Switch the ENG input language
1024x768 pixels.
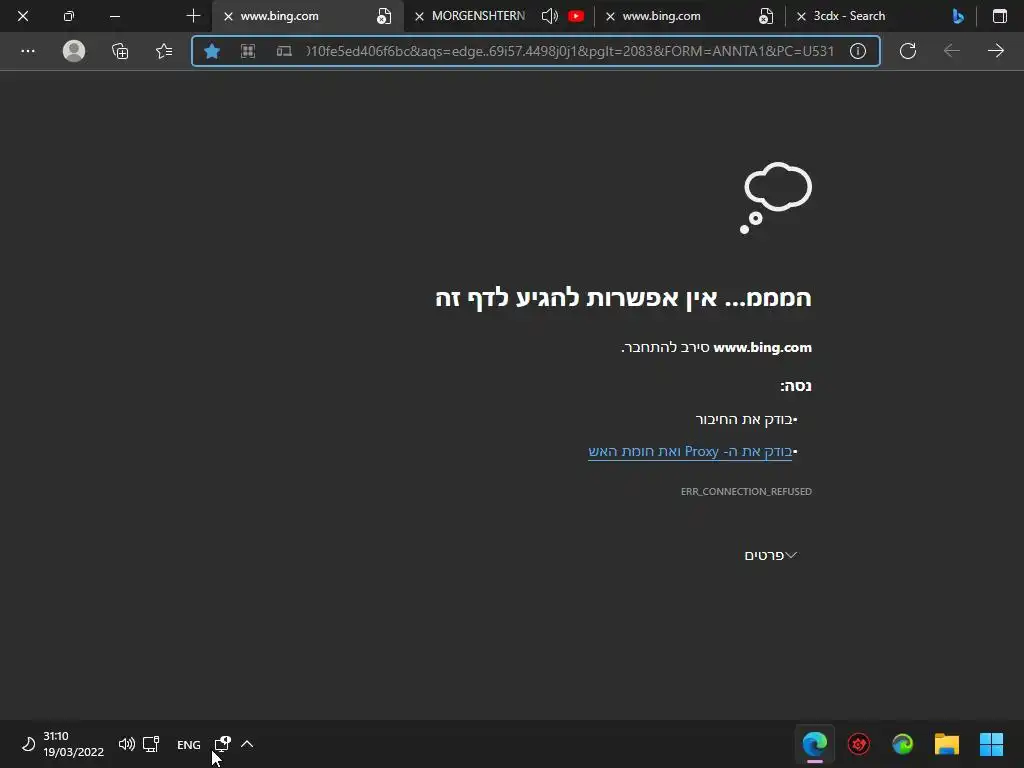(189, 744)
